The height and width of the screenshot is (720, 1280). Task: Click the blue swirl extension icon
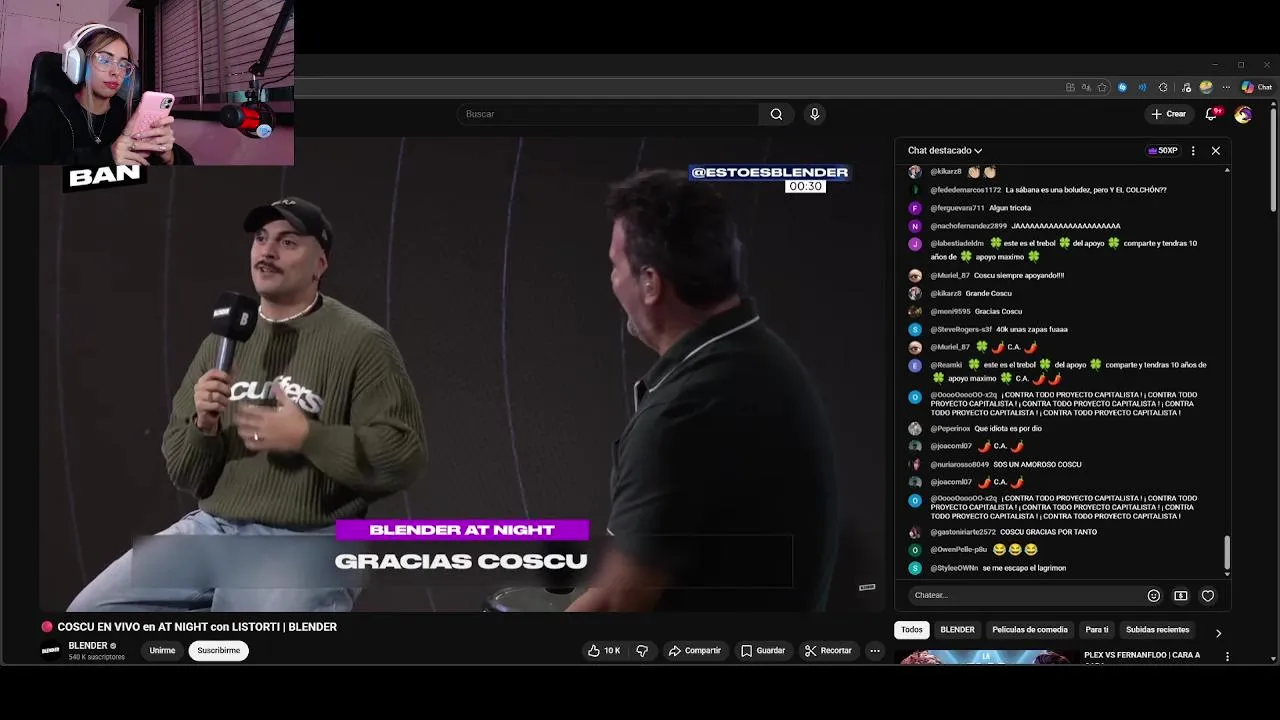(x=1122, y=87)
